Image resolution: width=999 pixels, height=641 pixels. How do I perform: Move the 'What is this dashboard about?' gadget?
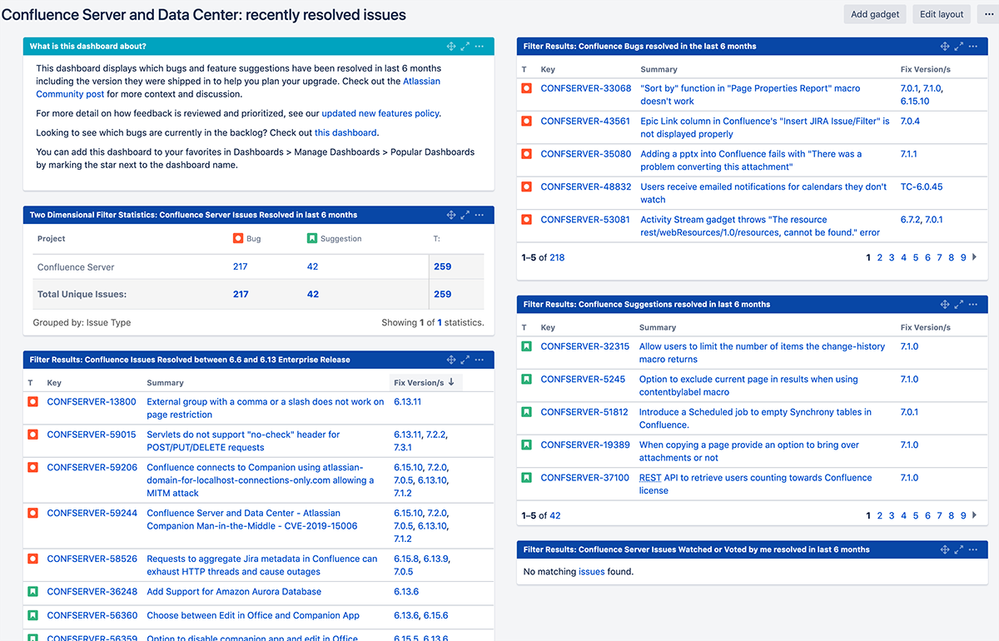[x=451, y=47]
